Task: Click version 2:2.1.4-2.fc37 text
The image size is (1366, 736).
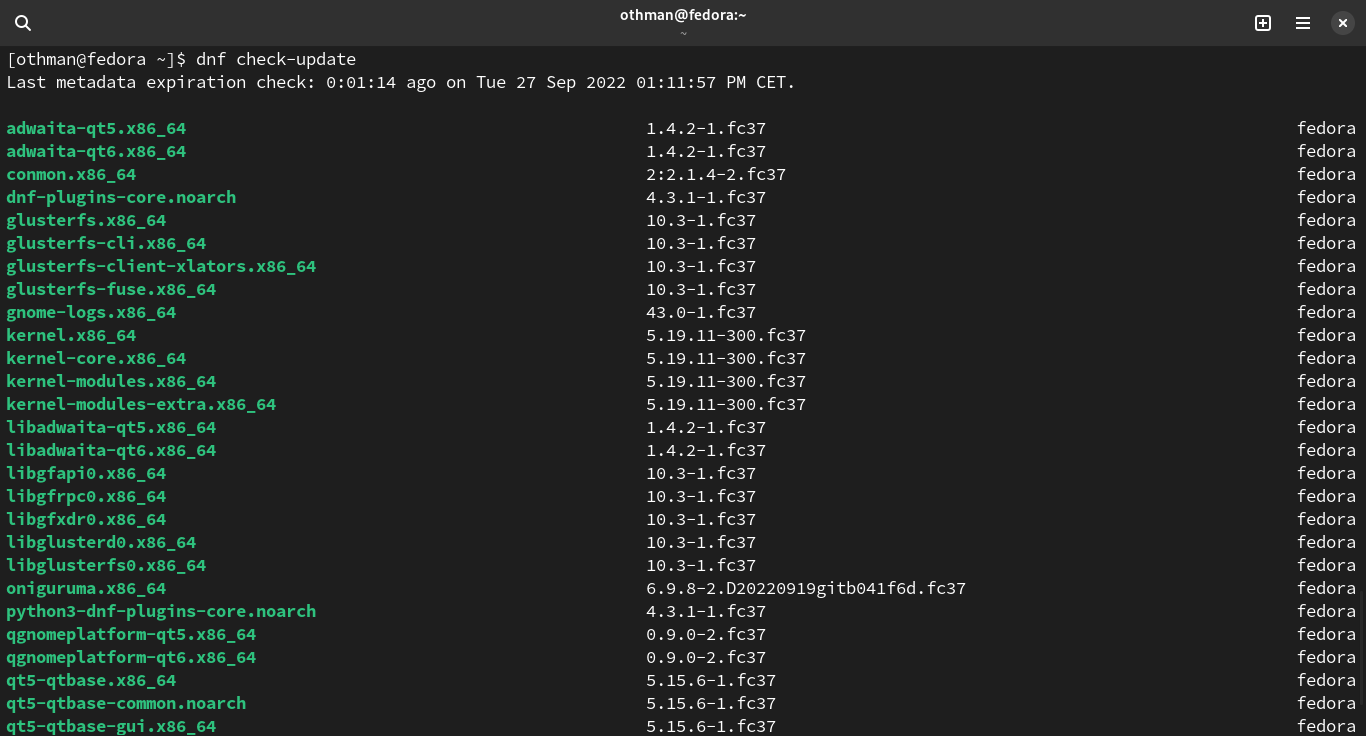Action: click(x=716, y=174)
